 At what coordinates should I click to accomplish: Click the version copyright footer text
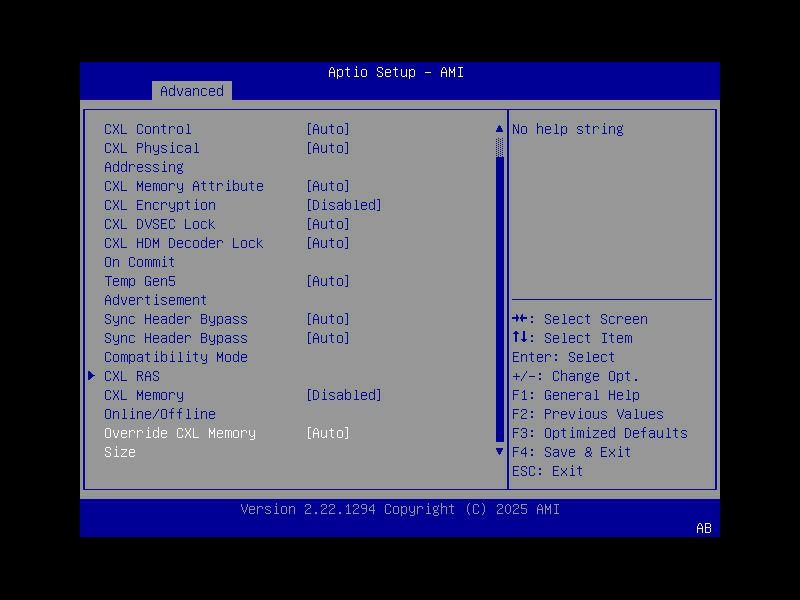coord(400,509)
